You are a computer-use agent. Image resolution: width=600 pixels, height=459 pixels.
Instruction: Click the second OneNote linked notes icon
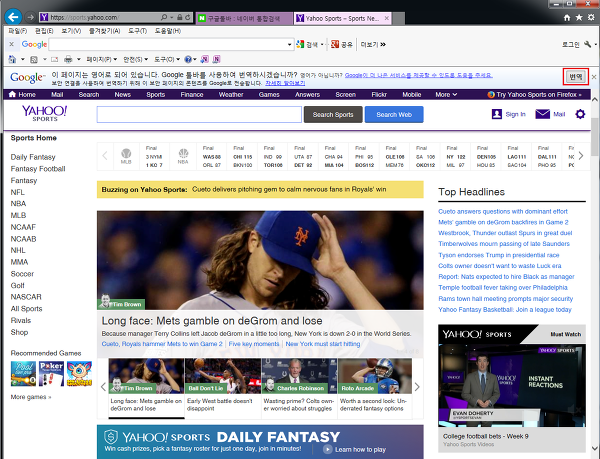217,59
